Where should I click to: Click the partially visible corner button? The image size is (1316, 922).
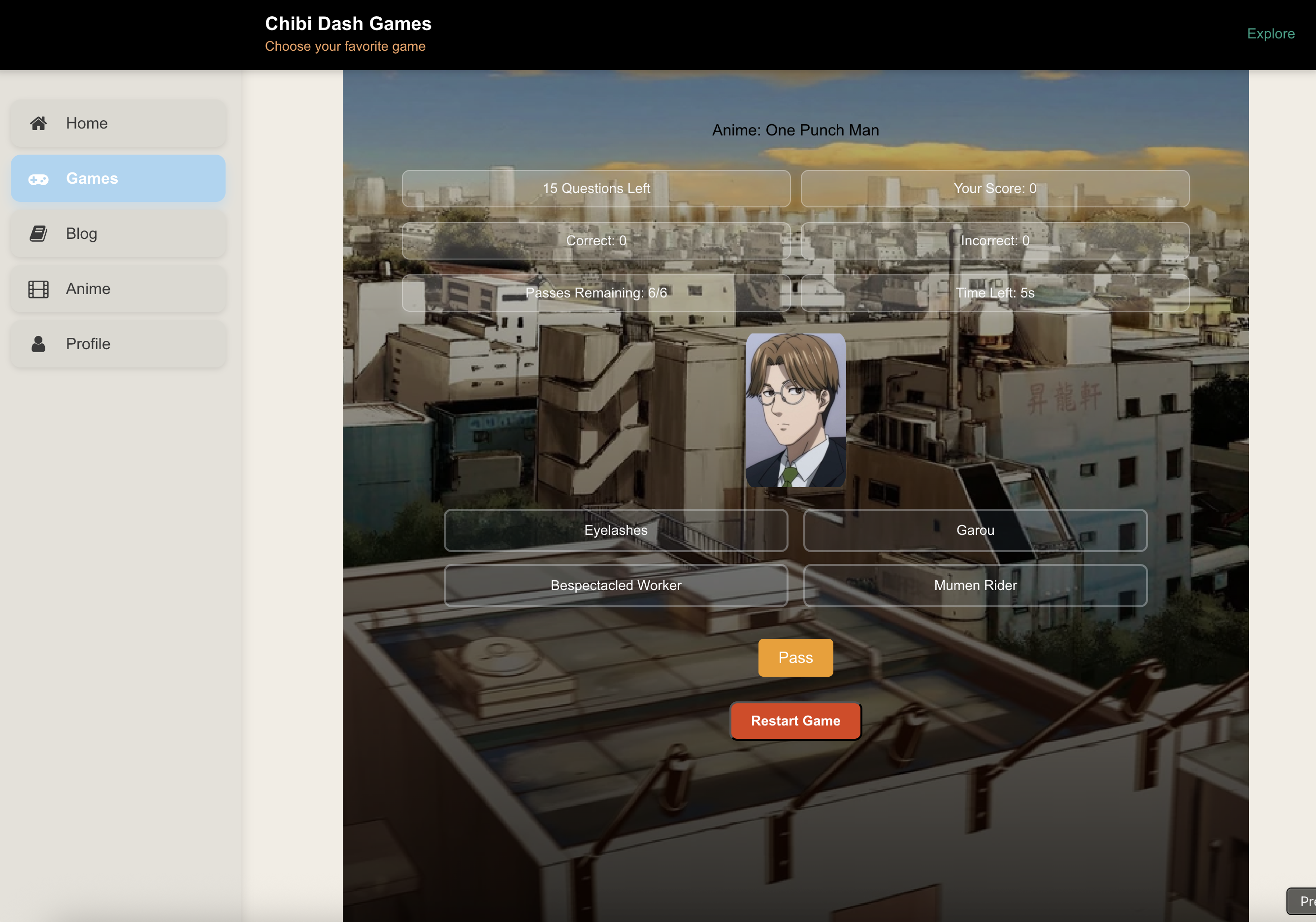[1302, 901]
